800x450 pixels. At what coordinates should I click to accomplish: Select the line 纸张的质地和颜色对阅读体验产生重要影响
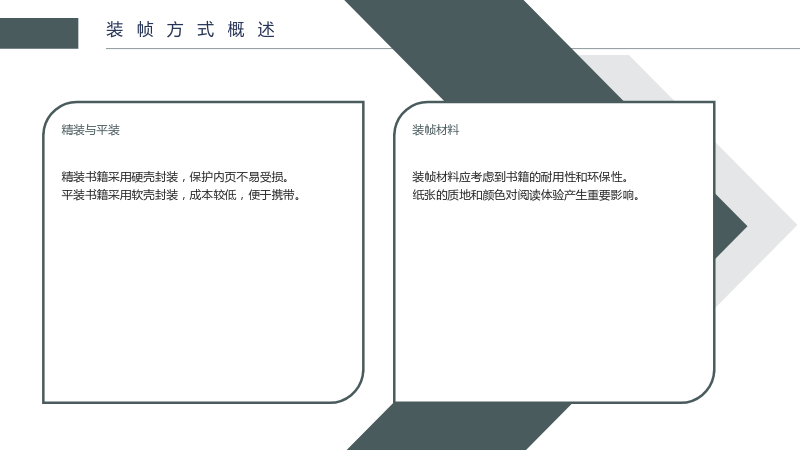coord(526,195)
